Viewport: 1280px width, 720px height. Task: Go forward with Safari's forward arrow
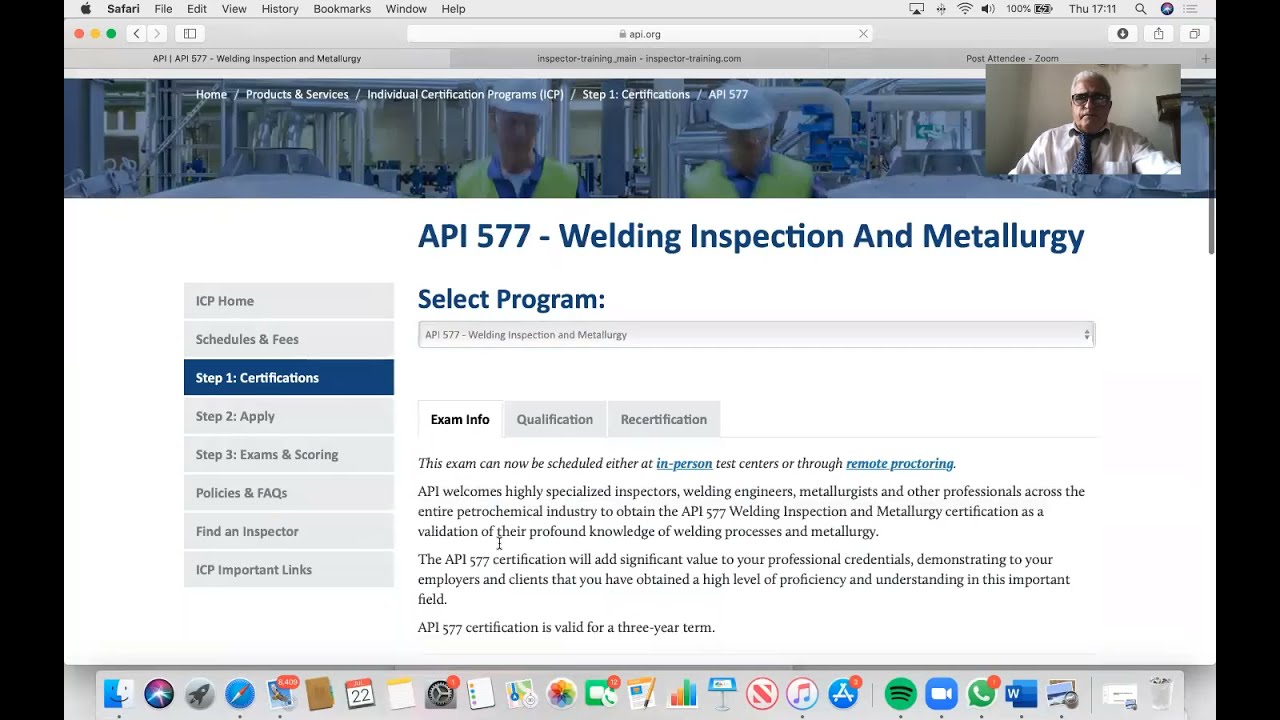click(x=157, y=33)
